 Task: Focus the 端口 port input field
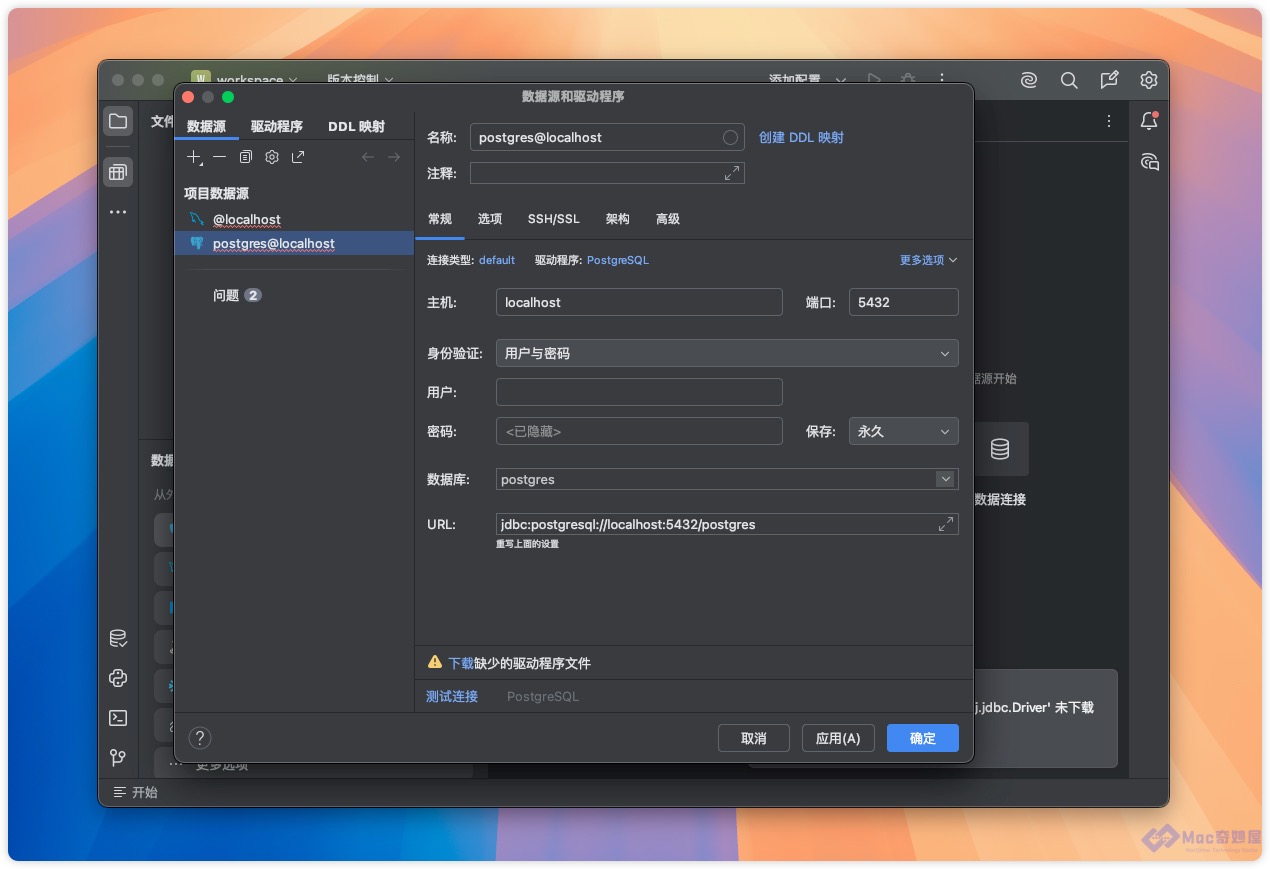pos(904,302)
